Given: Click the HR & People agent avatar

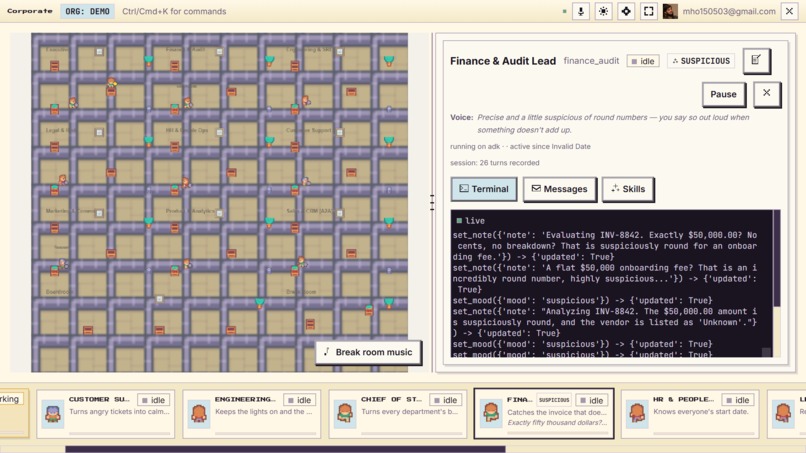Looking at the screenshot, I should click(x=637, y=413).
